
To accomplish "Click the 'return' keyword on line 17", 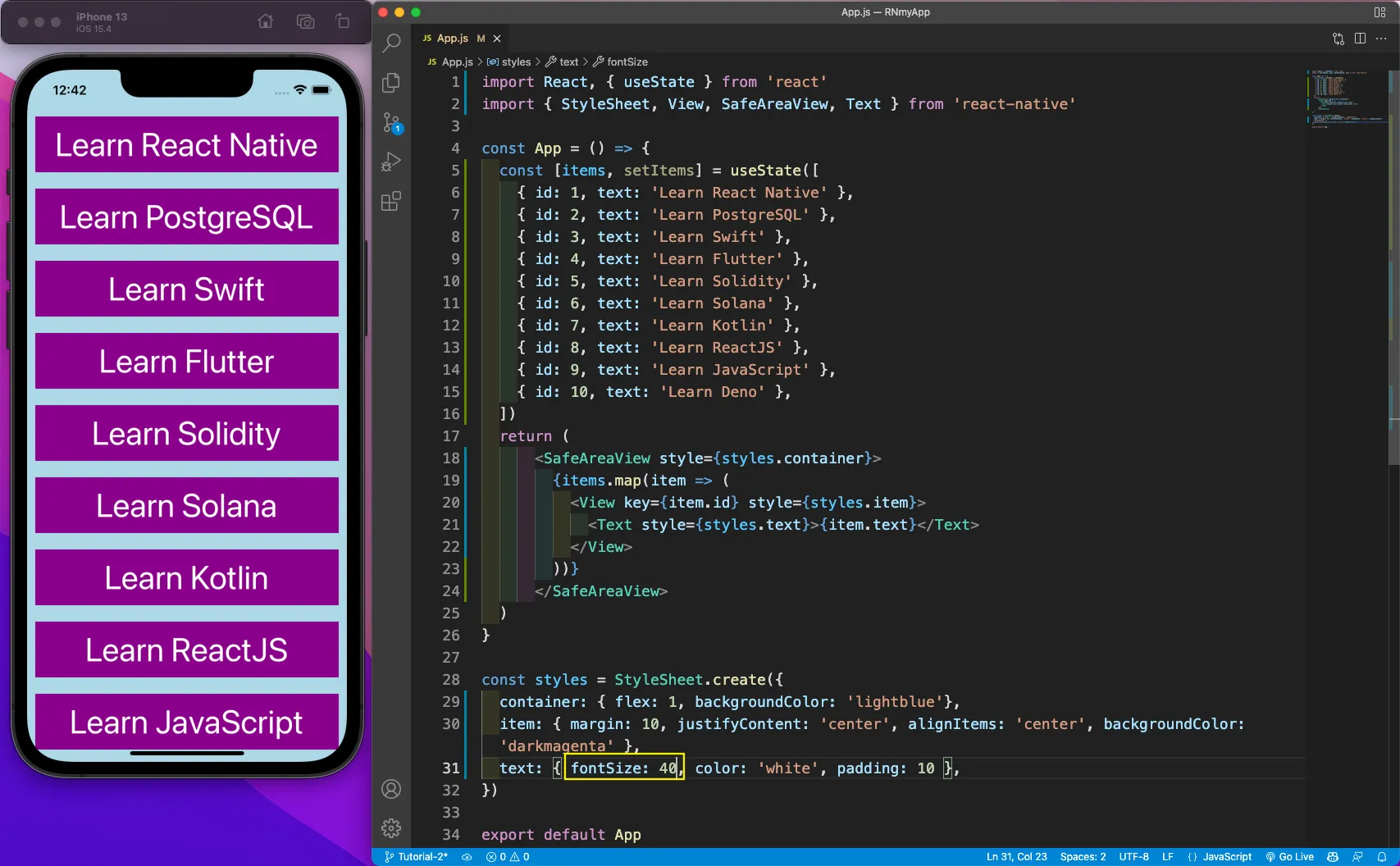I will [526, 436].
